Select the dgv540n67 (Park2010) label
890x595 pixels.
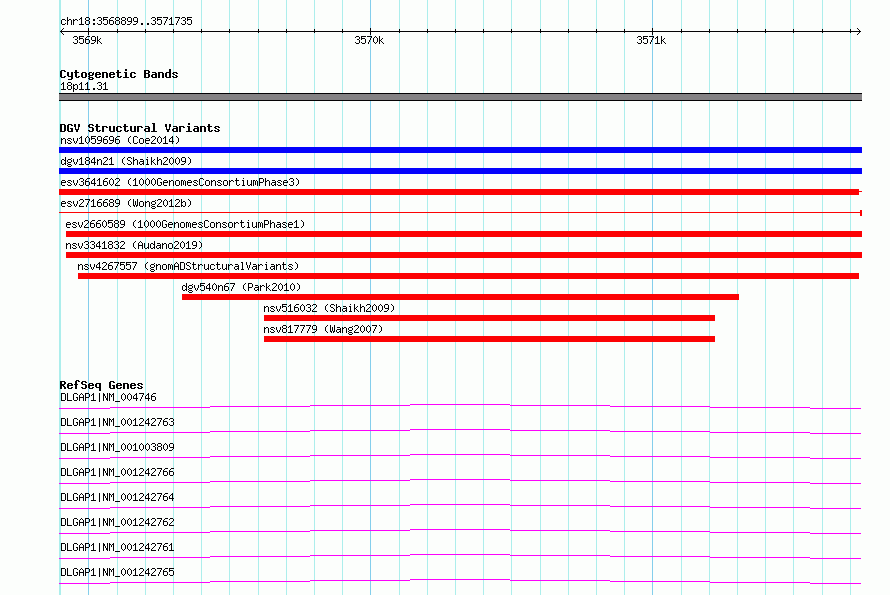click(241, 287)
